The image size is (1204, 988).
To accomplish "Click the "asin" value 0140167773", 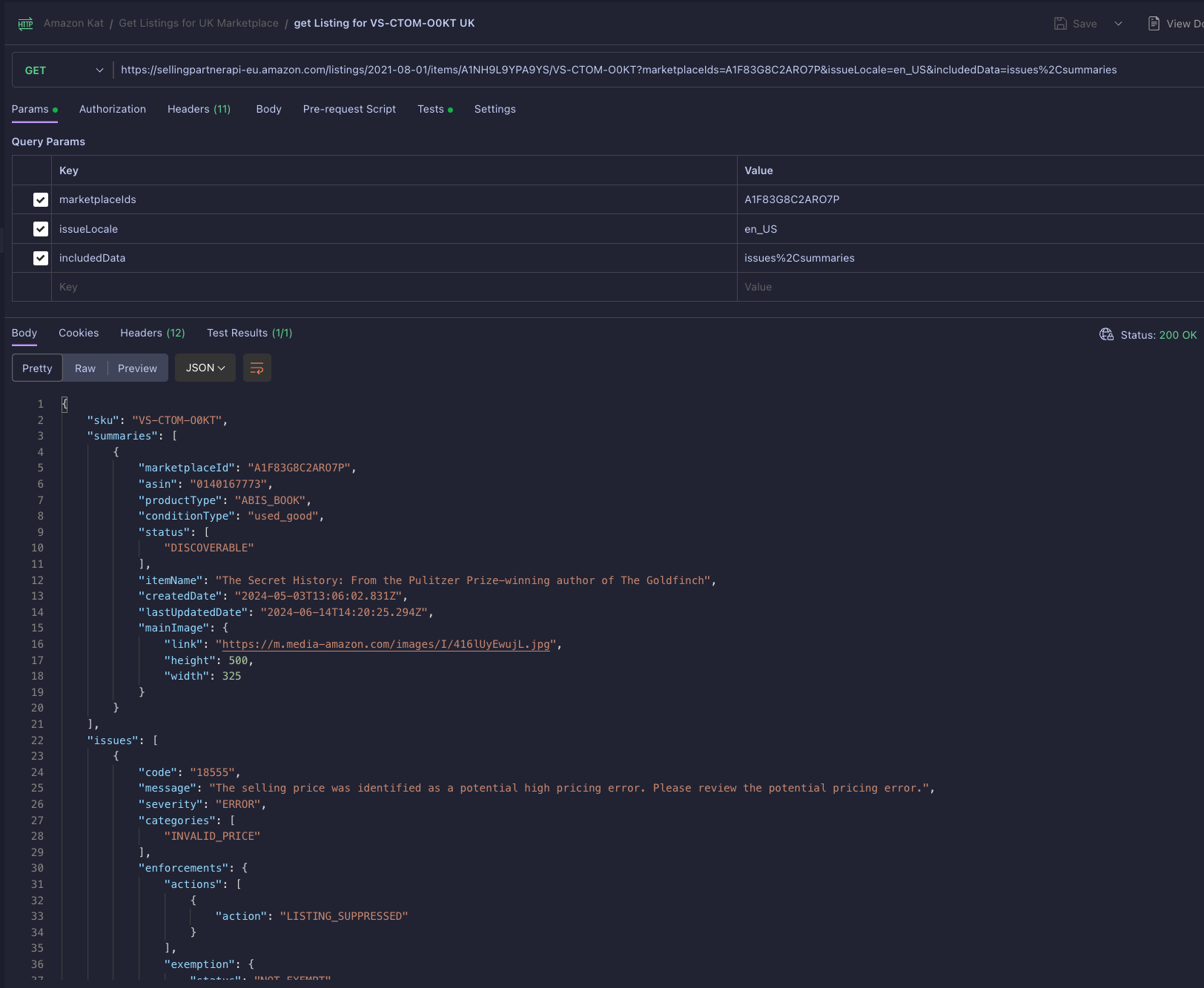I will click(228, 484).
